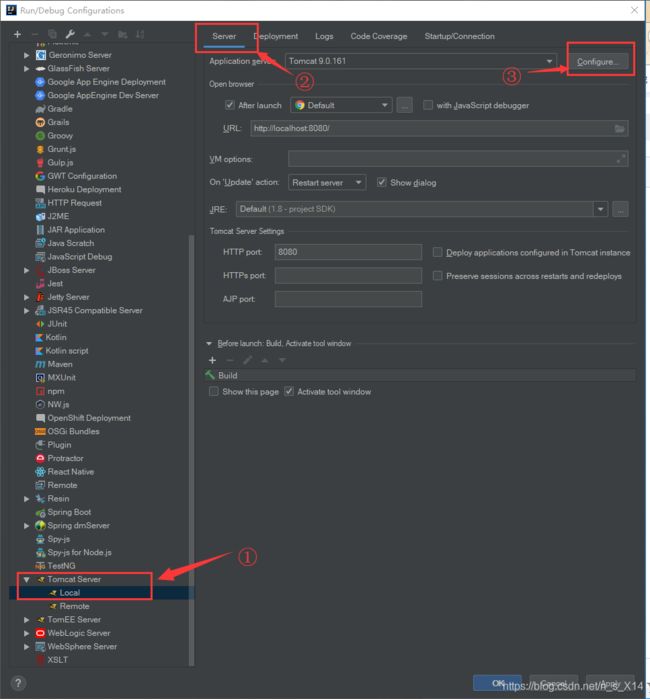Viewport: 650px width, 699px height.
Task: Enable Preserve sessions across restarts checkbox
Action: [438, 276]
